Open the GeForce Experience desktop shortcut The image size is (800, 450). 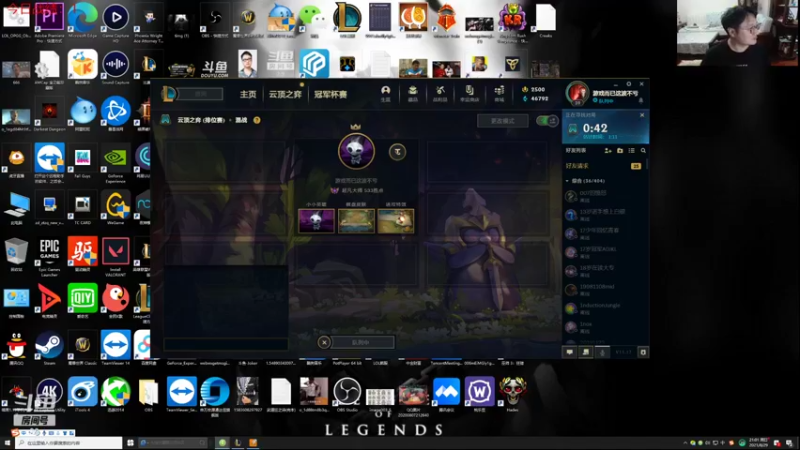click(116, 163)
